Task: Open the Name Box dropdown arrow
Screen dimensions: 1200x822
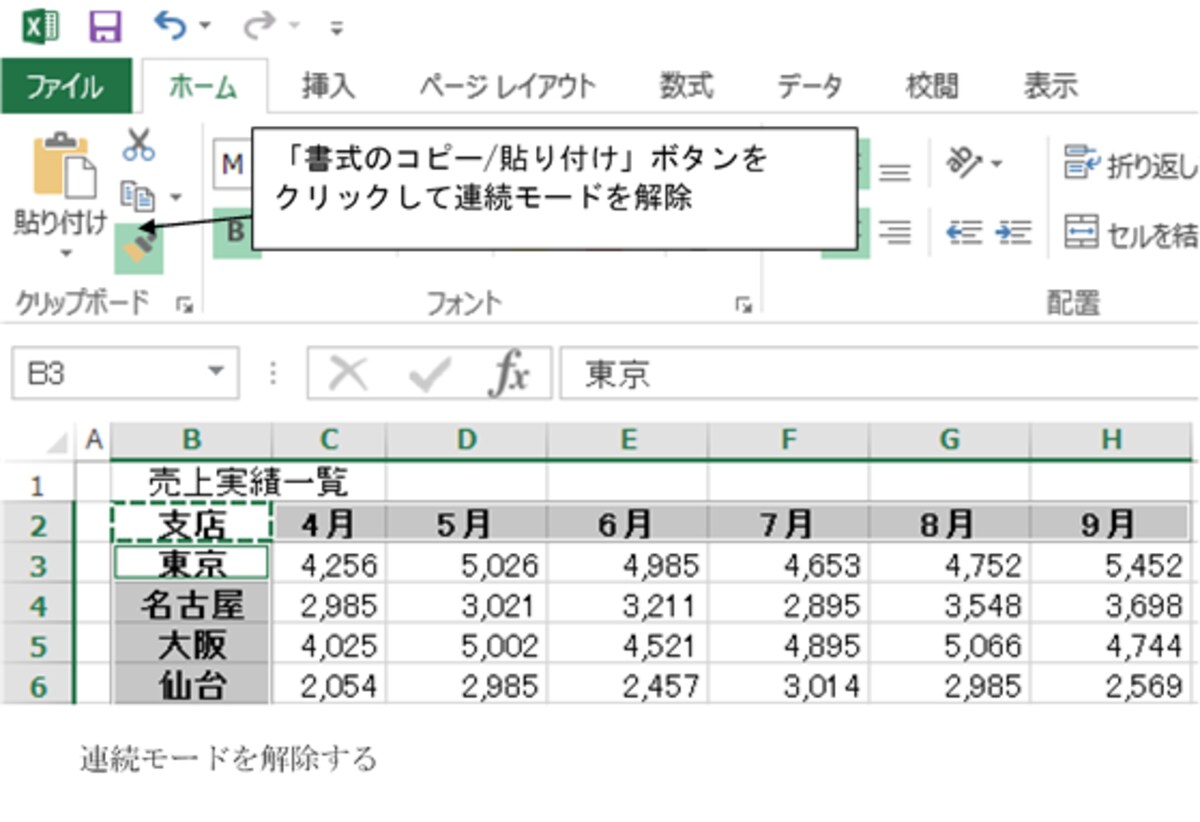Action: (216, 374)
